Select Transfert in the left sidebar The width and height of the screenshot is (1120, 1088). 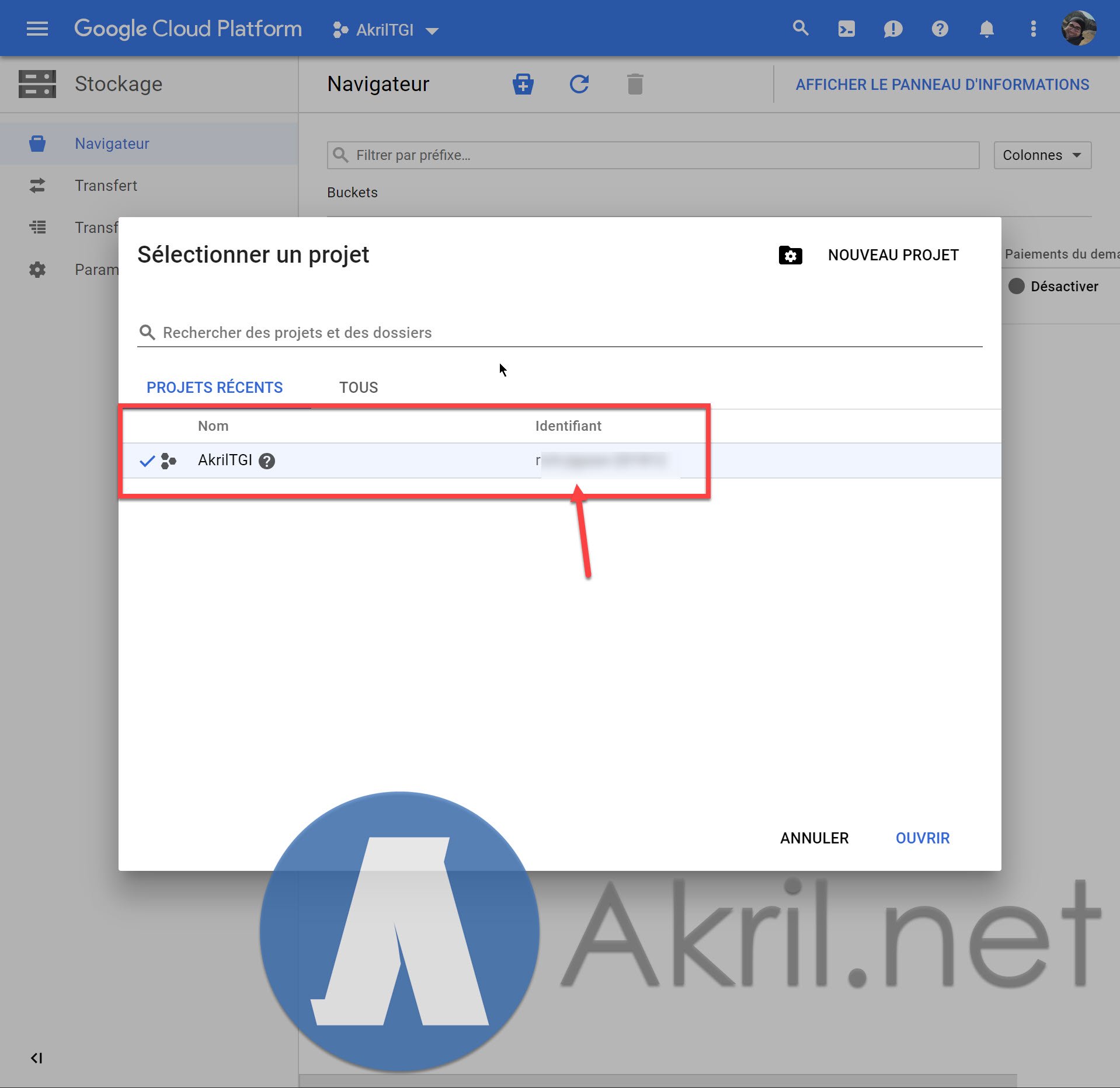click(106, 186)
